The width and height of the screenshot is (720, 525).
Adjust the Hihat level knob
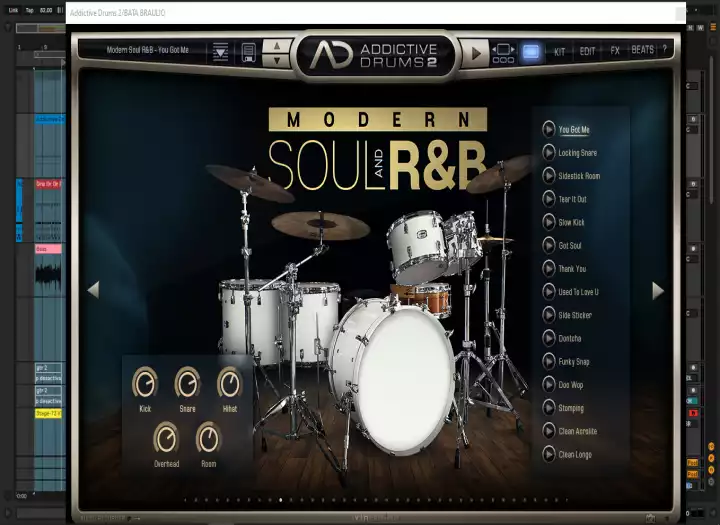tap(230, 383)
